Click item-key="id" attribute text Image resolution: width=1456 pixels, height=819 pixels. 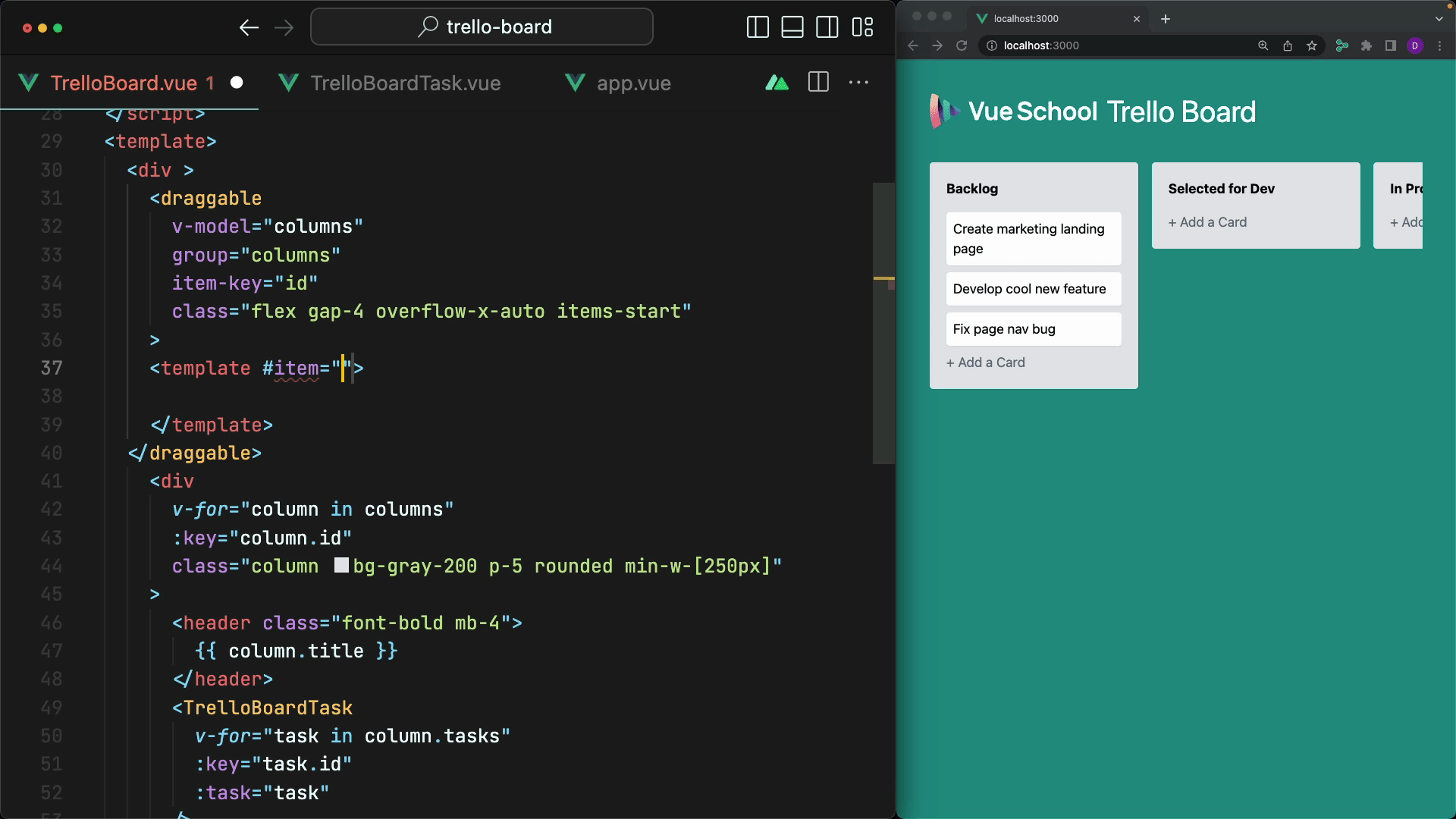245,284
